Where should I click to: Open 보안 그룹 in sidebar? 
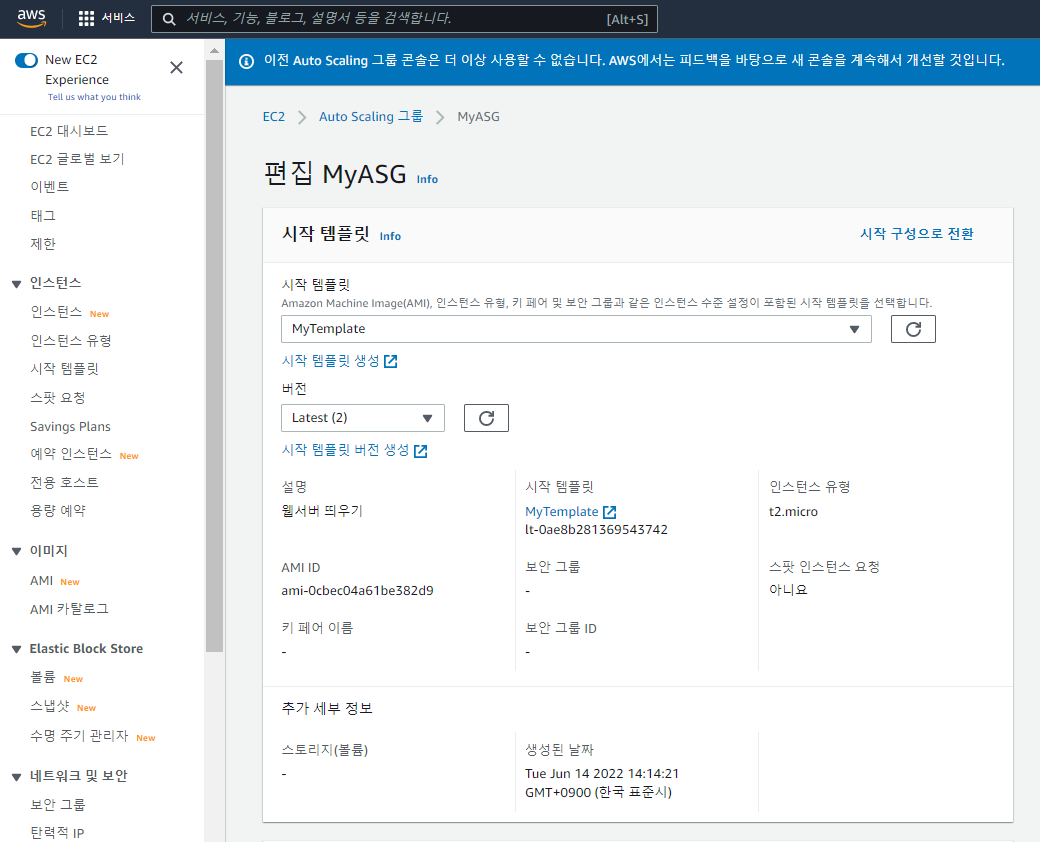coord(57,805)
